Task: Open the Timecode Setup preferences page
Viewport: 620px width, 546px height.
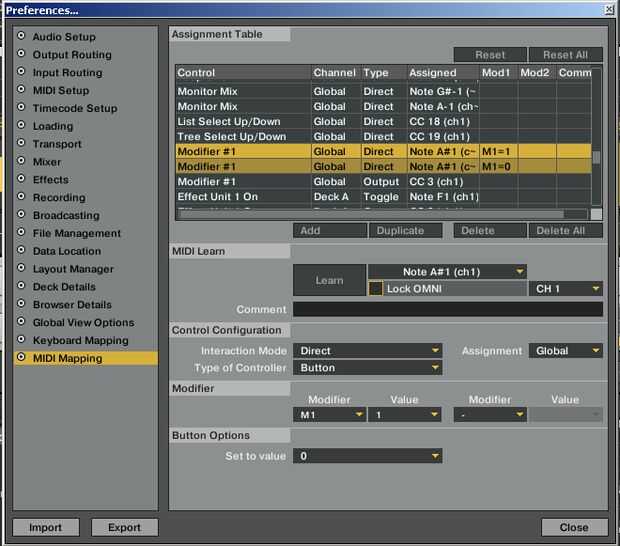Action: (x=75, y=108)
